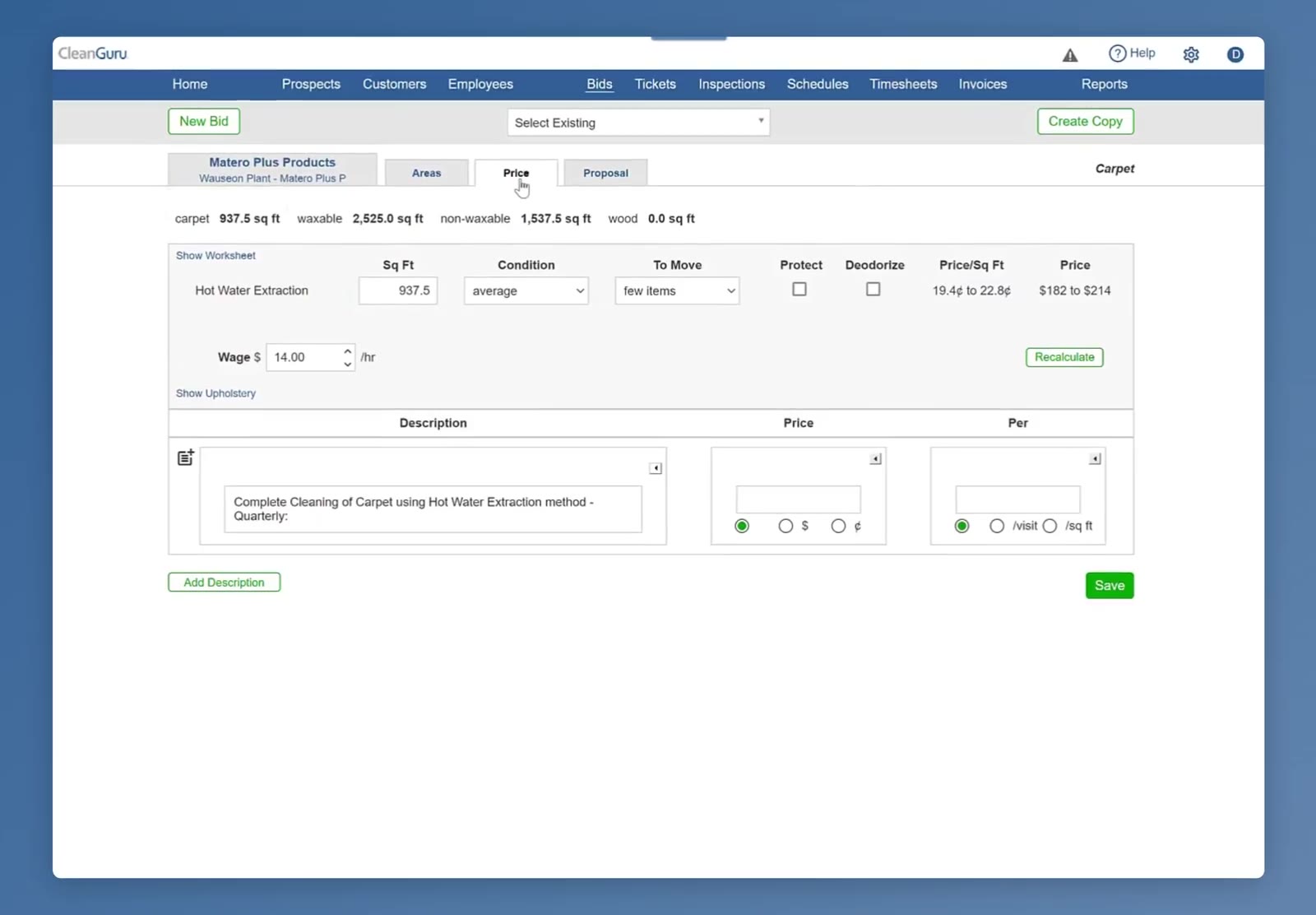Click the non-waxable "1,537.5 sq ft" value
1316x915 pixels.
pyautogui.click(x=556, y=219)
